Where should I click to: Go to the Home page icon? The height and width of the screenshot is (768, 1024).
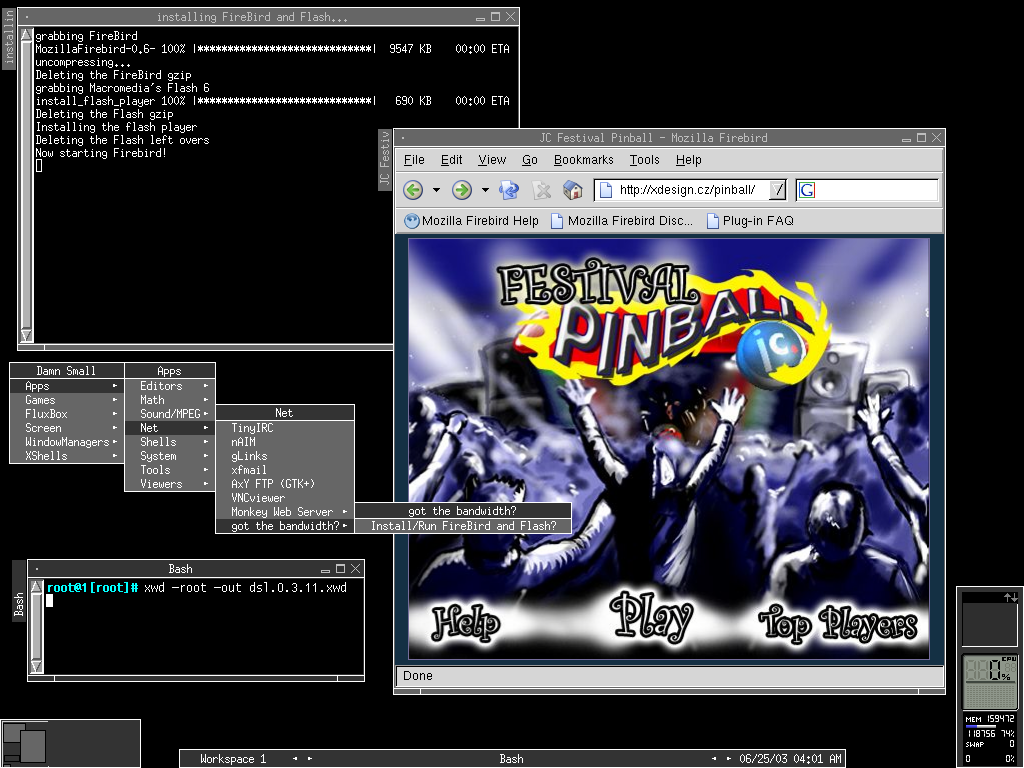[573, 190]
